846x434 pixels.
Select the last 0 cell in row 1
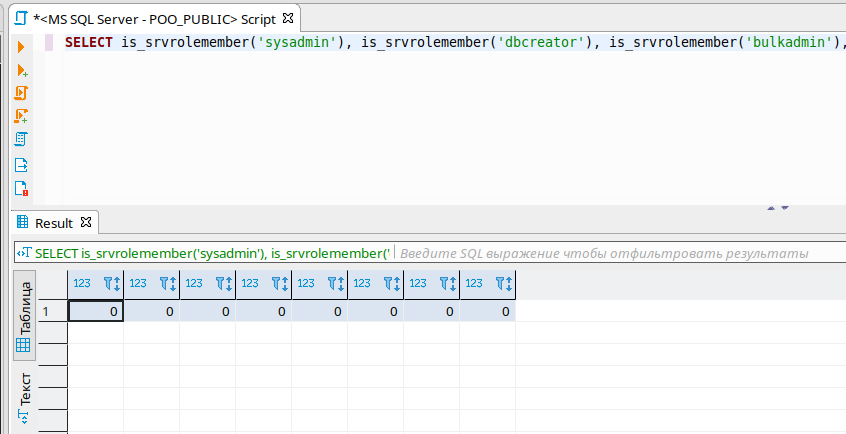tap(488, 311)
